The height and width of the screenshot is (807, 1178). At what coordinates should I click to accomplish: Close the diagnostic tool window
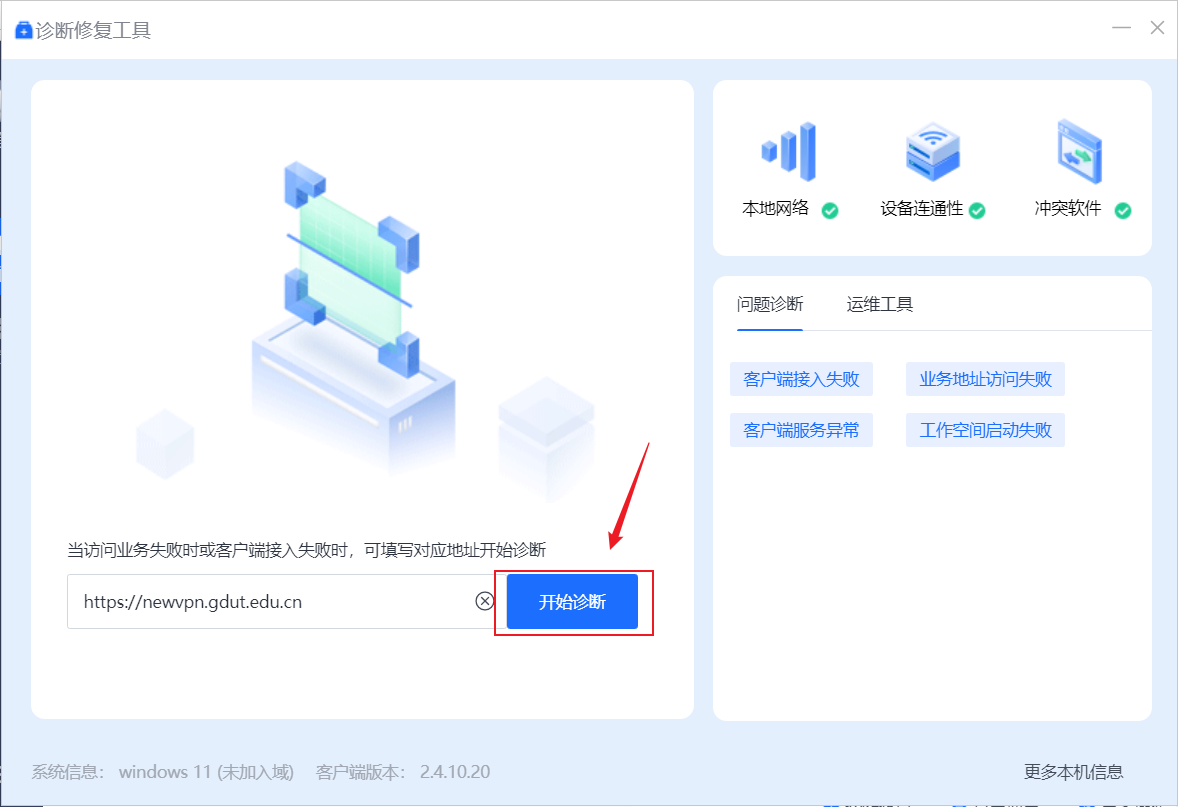(1157, 28)
